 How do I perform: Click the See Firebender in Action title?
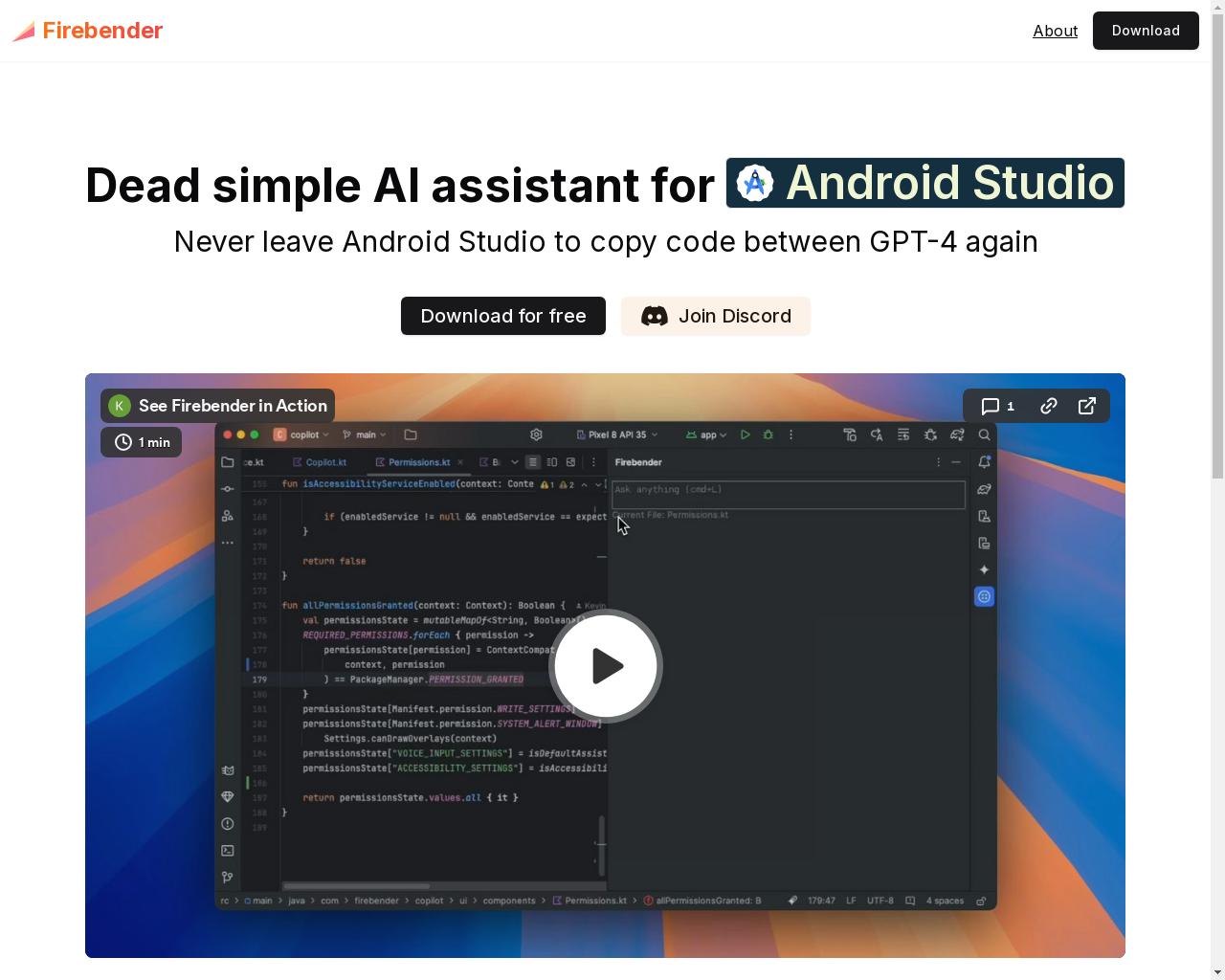[x=233, y=406]
